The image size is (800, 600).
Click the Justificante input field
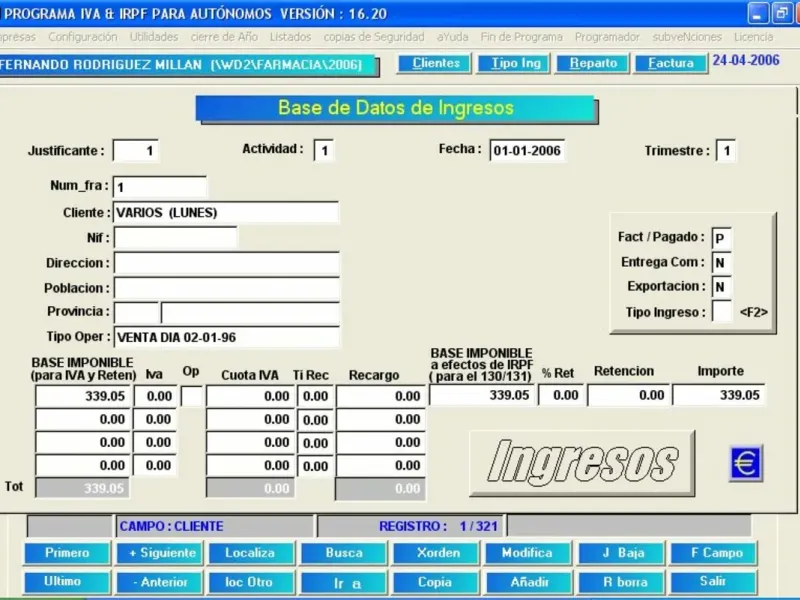click(x=136, y=151)
